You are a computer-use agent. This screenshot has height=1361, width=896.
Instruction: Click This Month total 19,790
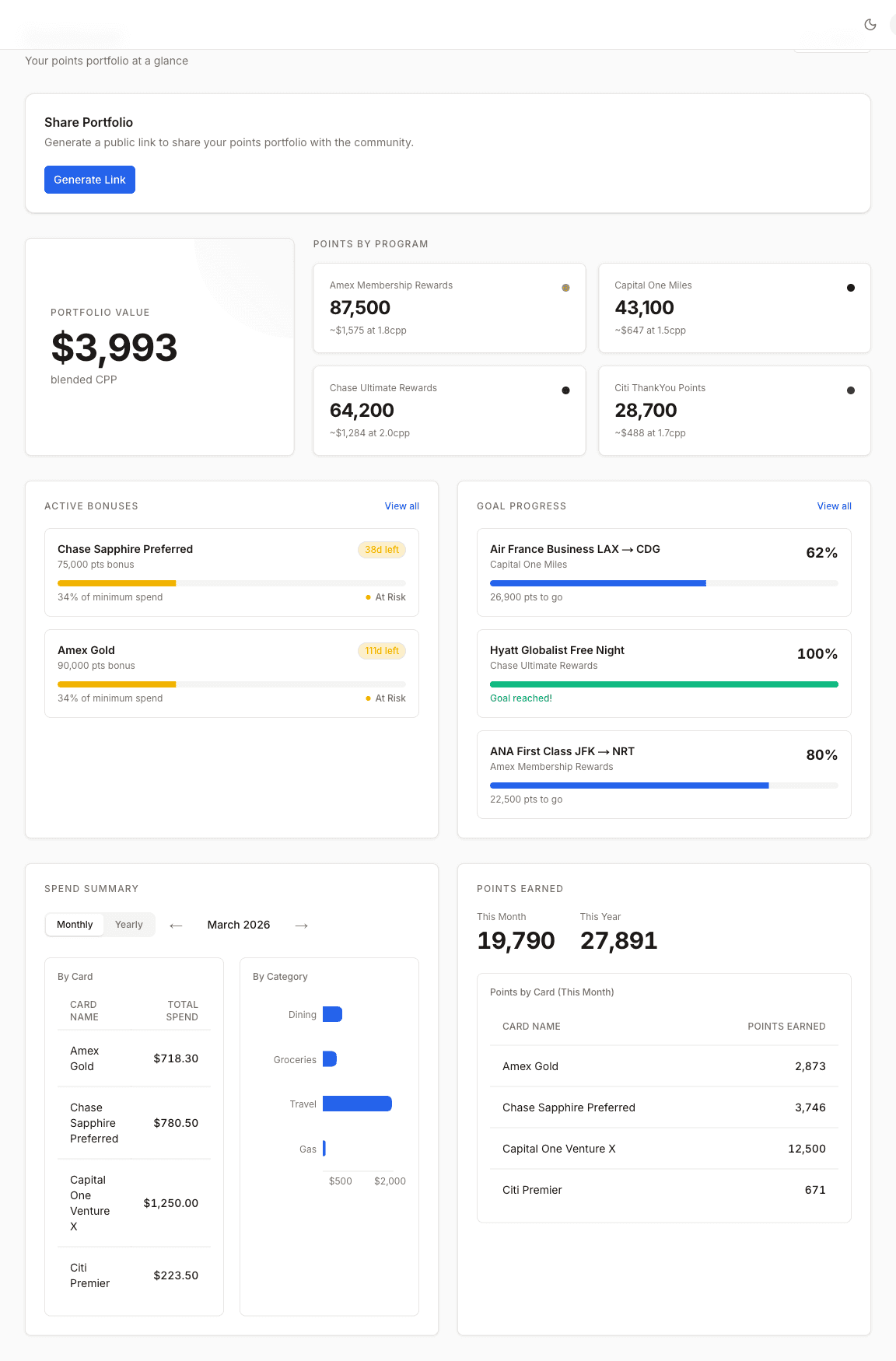[x=516, y=941]
